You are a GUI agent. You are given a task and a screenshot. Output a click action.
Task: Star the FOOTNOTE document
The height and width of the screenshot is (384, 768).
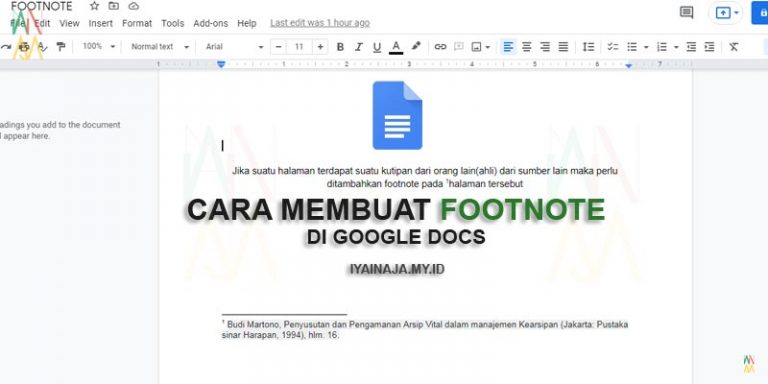coord(95,6)
